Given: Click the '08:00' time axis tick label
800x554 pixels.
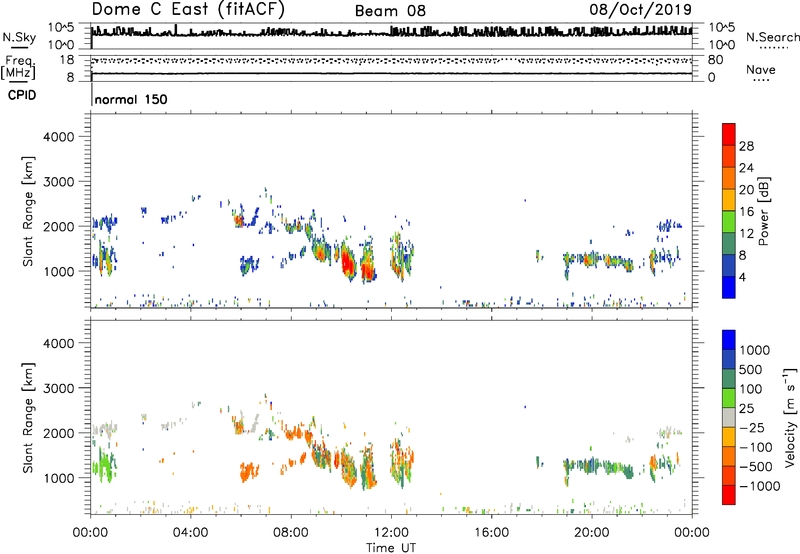Looking at the screenshot, I should coord(291,533).
